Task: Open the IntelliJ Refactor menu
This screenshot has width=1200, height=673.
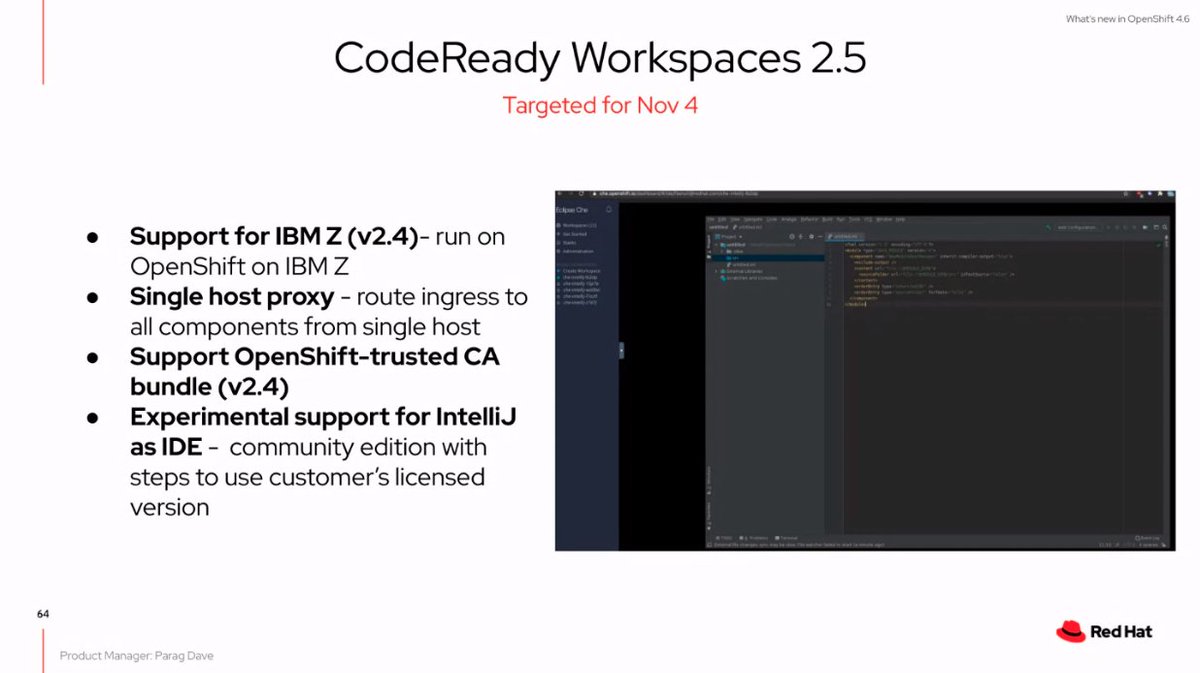Action: 809,219
